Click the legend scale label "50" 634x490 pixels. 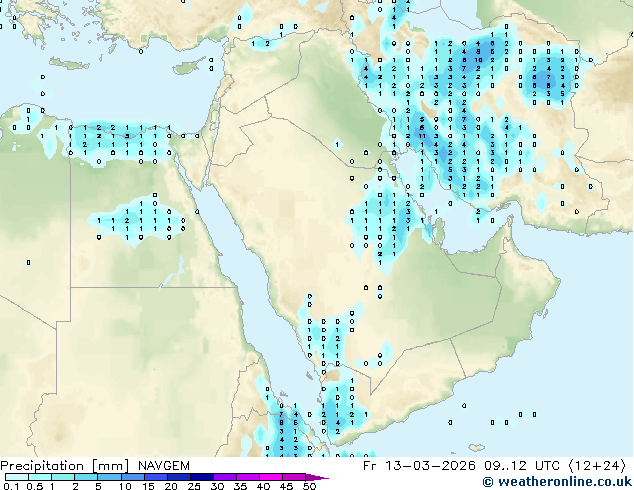click(309, 486)
